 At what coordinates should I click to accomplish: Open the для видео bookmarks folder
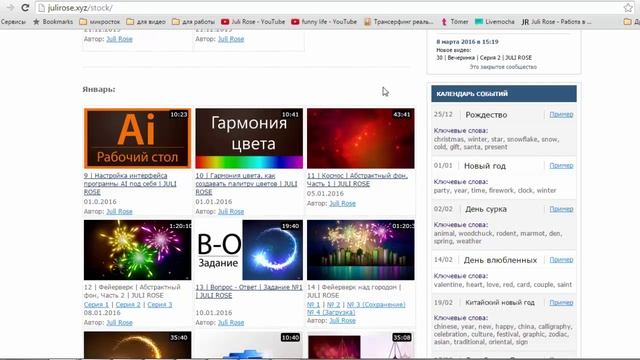(146, 22)
